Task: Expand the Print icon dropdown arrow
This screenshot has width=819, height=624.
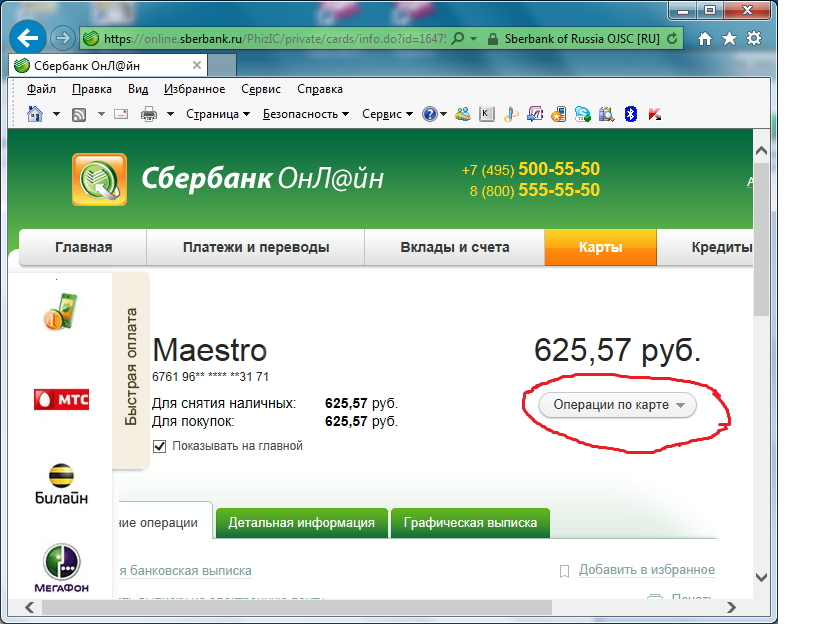Action: point(170,114)
